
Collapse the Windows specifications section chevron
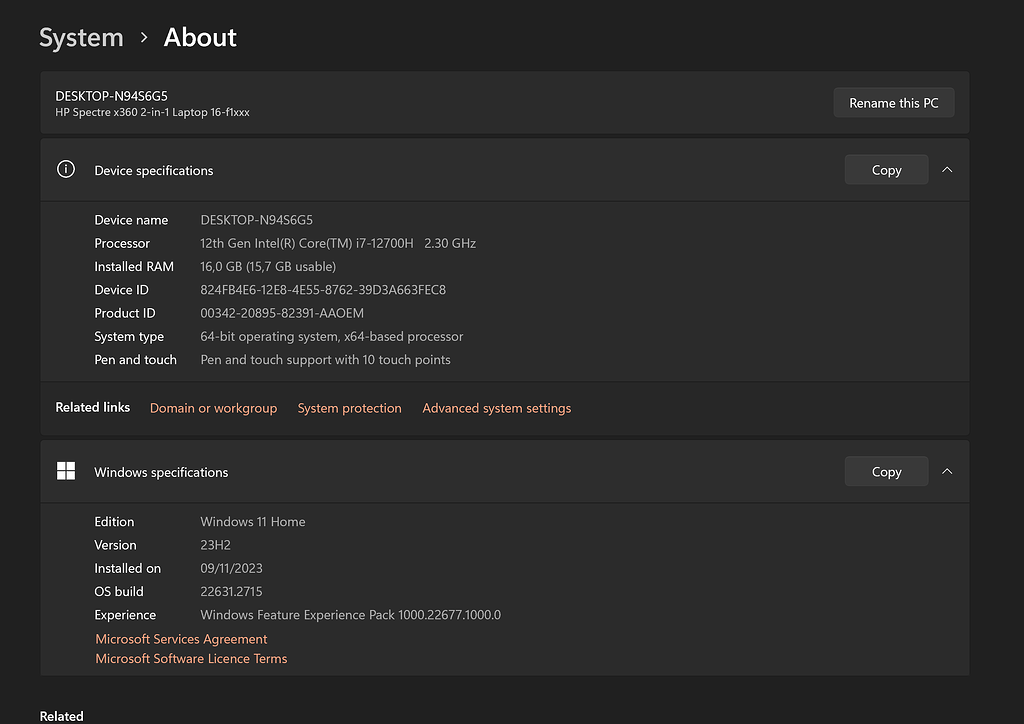click(947, 471)
